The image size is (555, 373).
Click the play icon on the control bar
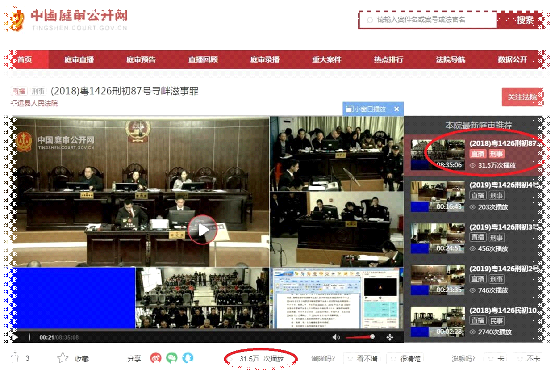(15, 337)
